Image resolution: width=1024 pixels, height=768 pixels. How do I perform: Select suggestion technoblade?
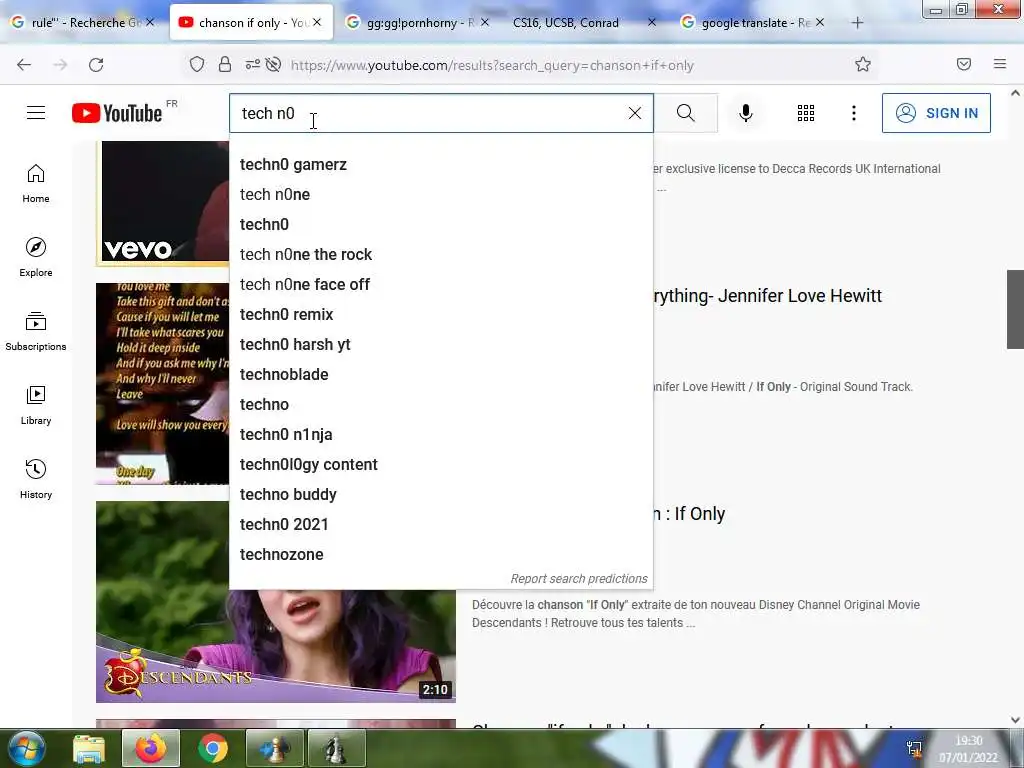click(x=441, y=375)
